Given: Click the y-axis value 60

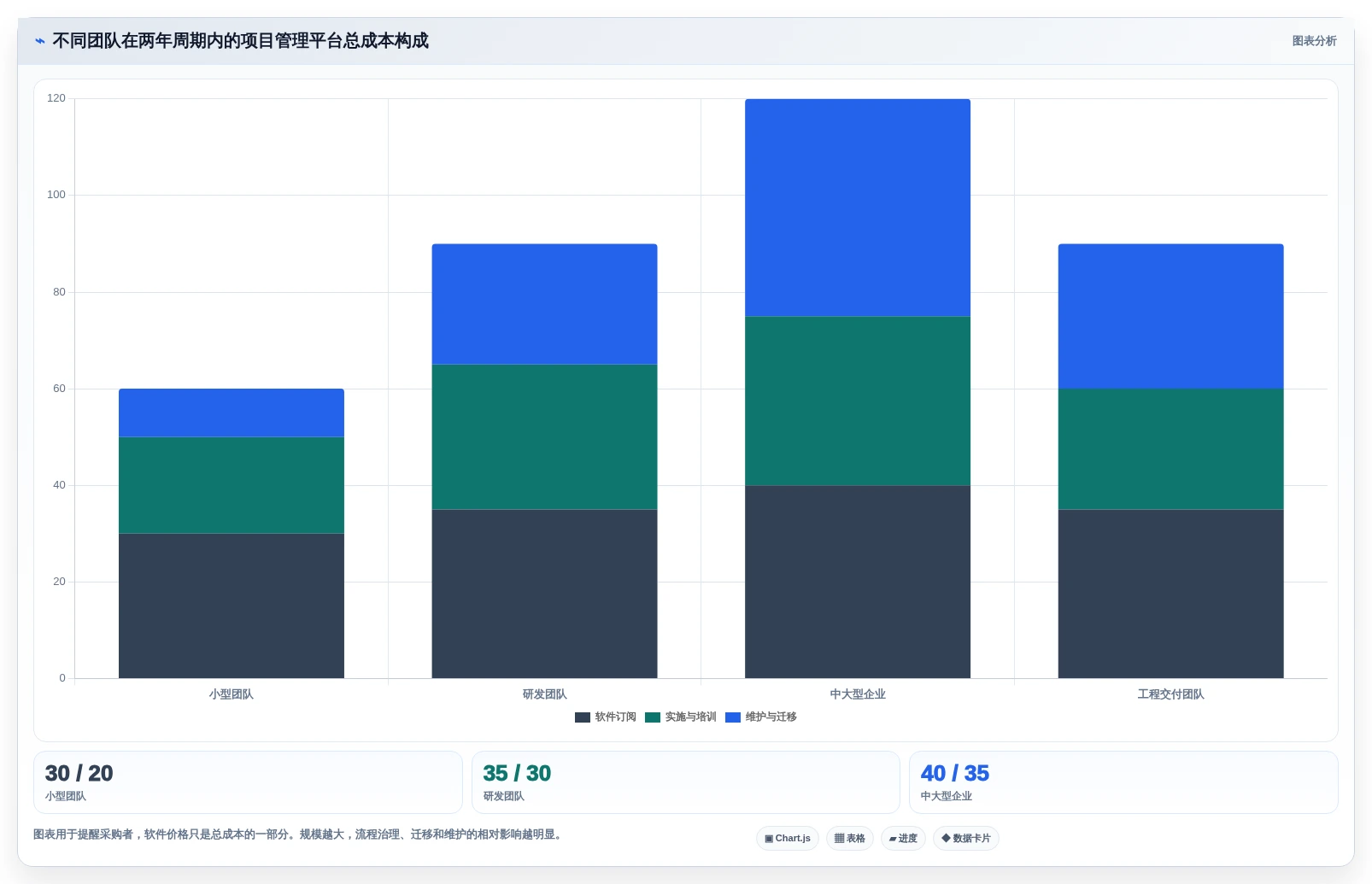Looking at the screenshot, I should [59, 389].
